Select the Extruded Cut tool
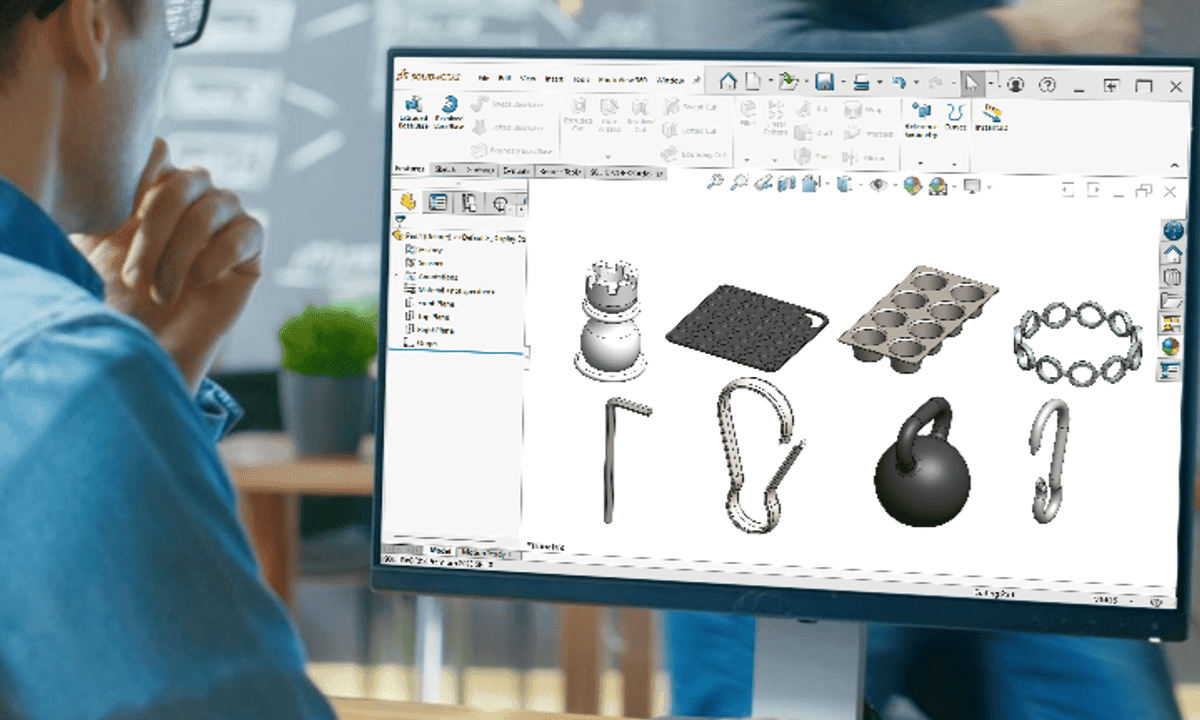This screenshot has height=720, width=1200. pos(580,110)
